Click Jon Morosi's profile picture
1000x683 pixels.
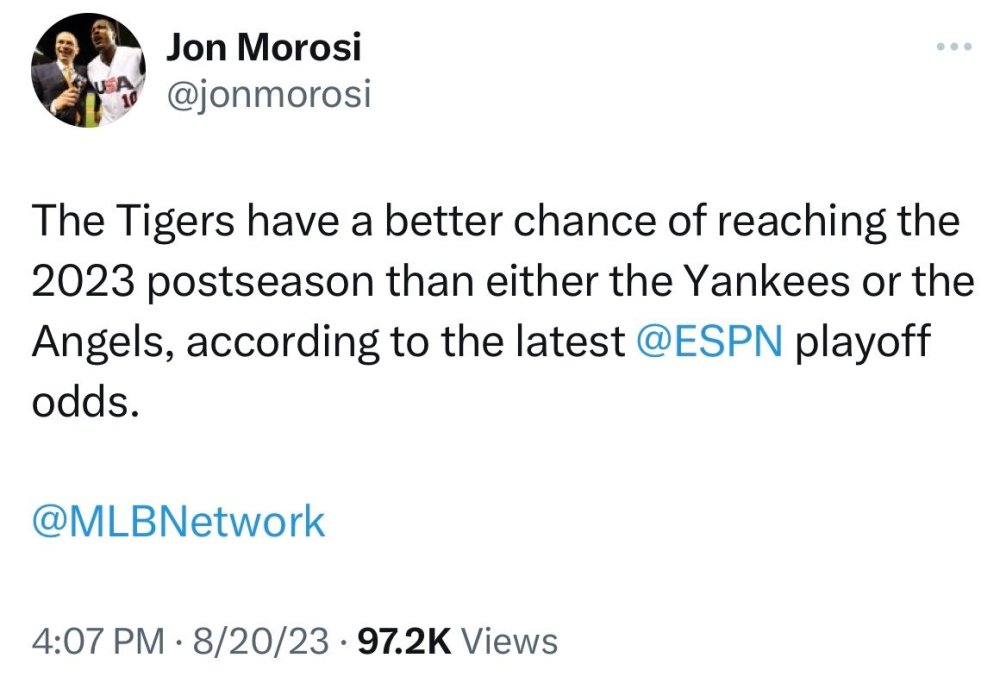point(88,70)
